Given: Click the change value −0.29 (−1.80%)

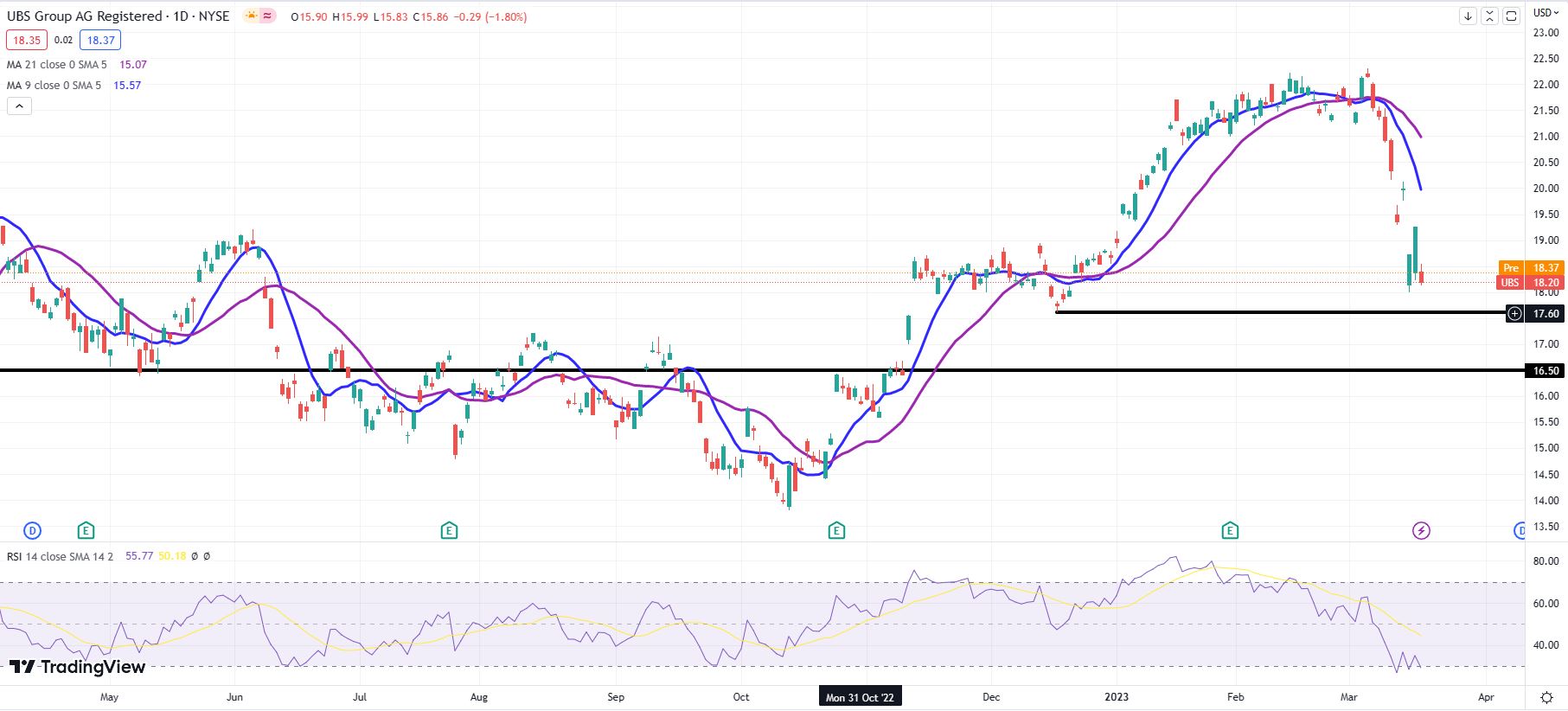Looking at the screenshot, I should coord(490,17).
